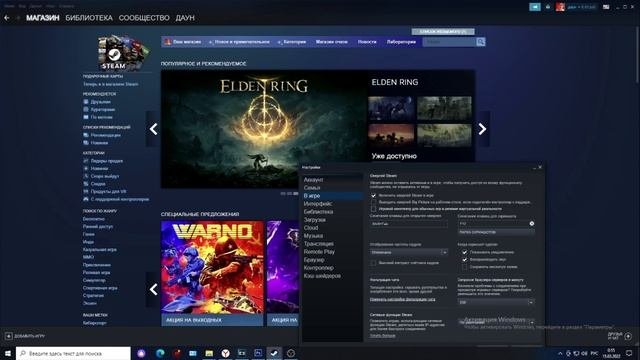Open the Elden Ring main banner image
Viewport: 640px width, 360px height.
pyautogui.click(x=264, y=129)
